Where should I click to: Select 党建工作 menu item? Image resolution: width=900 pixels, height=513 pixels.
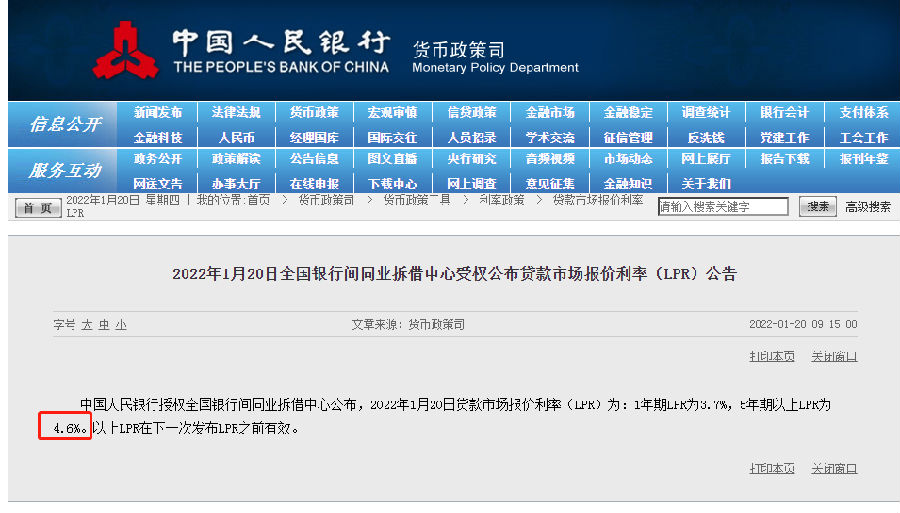pyautogui.click(x=785, y=138)
